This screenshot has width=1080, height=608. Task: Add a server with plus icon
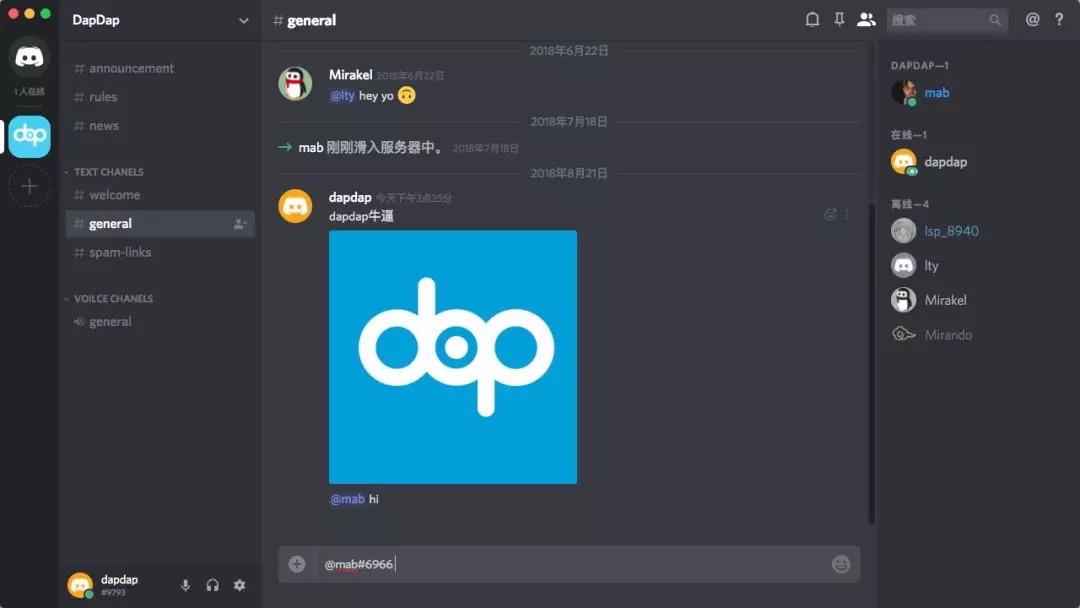click(x=29, y=186)
